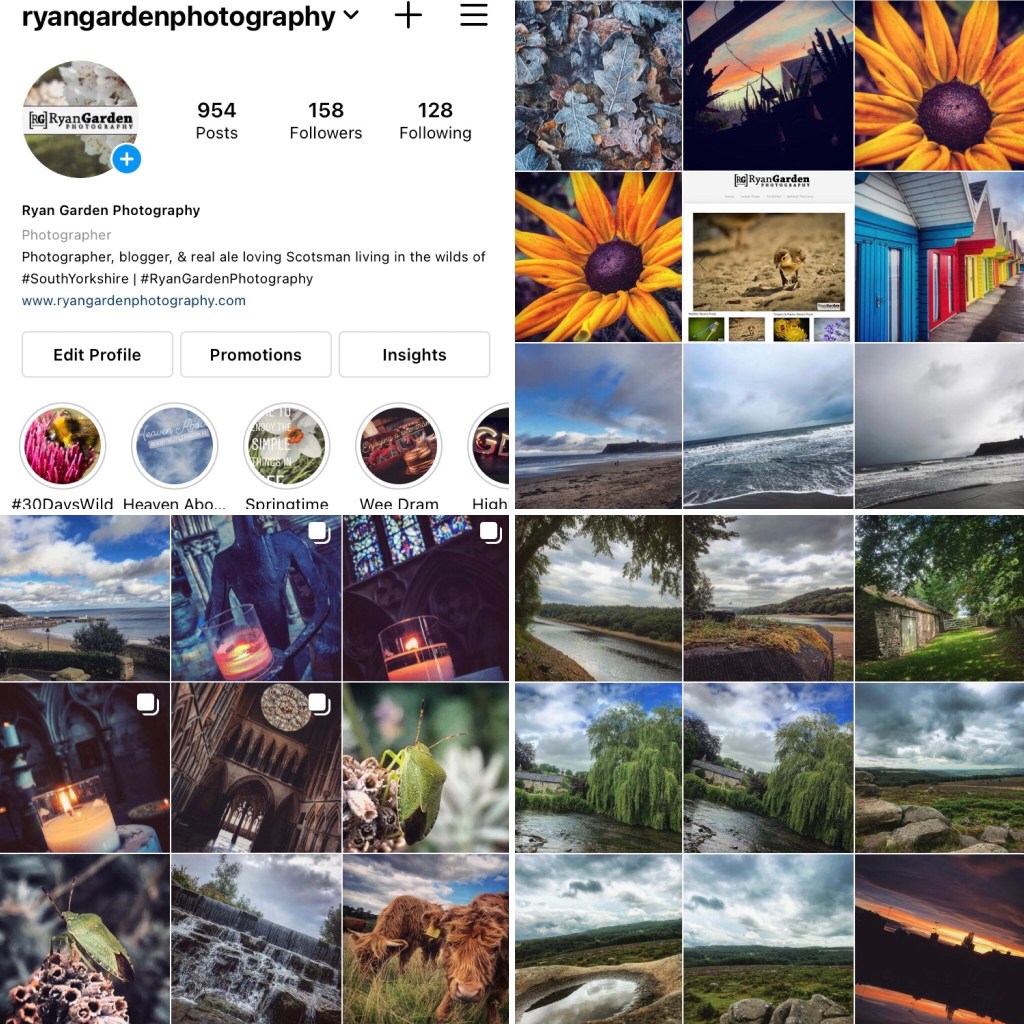View the 158 Followers list

click(326, 120)
